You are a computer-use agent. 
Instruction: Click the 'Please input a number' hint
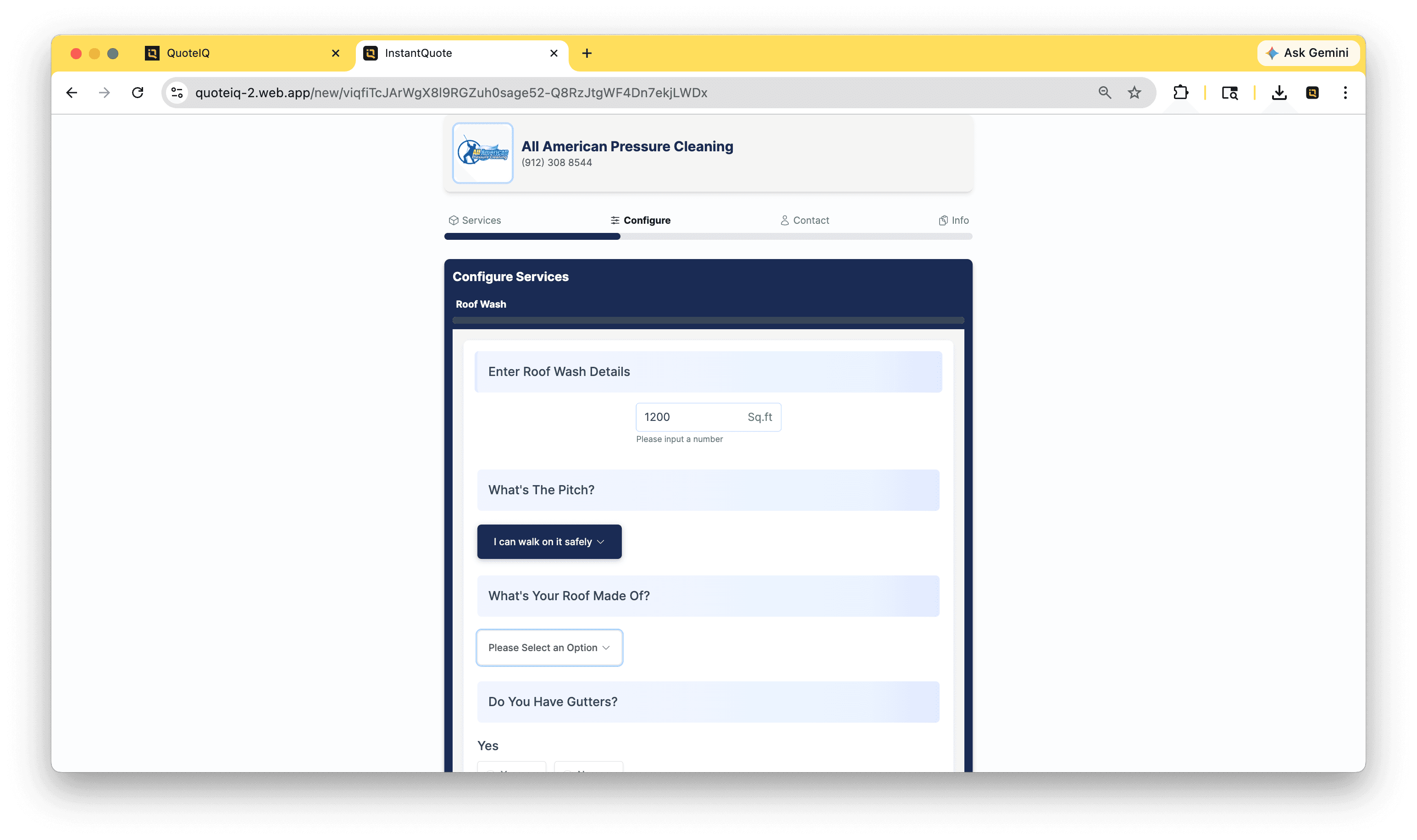[679, 439]
